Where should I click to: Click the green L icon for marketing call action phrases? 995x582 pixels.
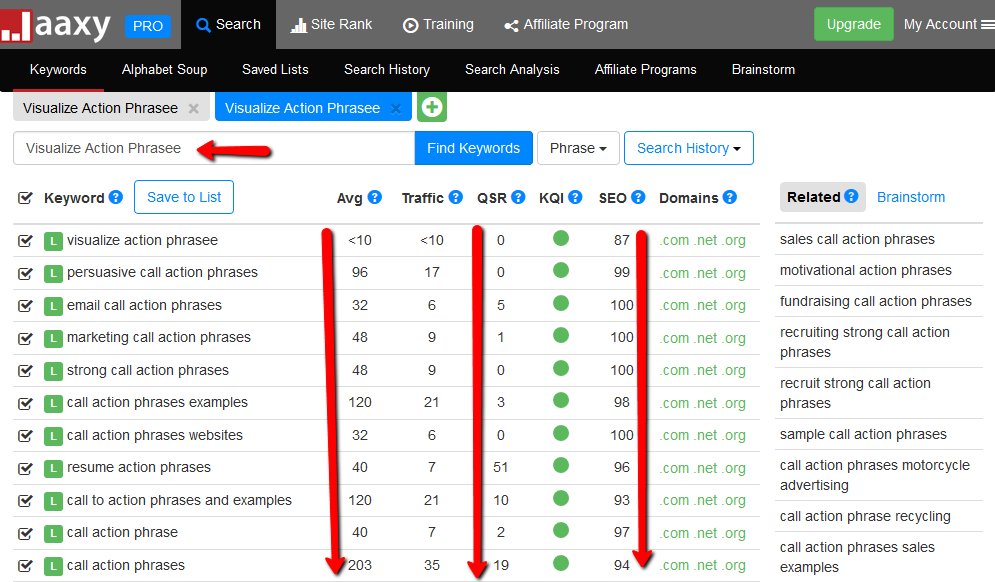[53, 338]
